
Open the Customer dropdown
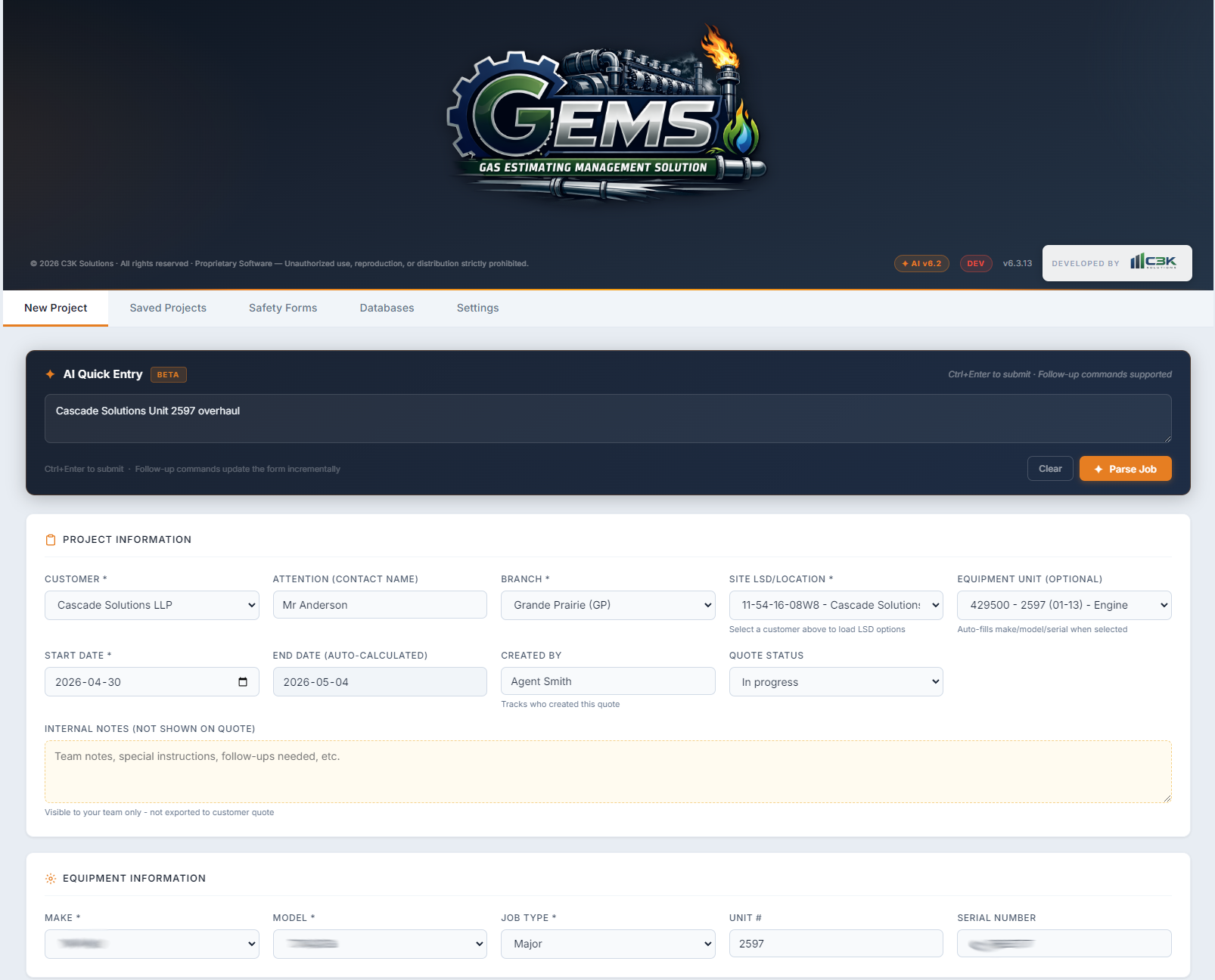pos(152,605)
